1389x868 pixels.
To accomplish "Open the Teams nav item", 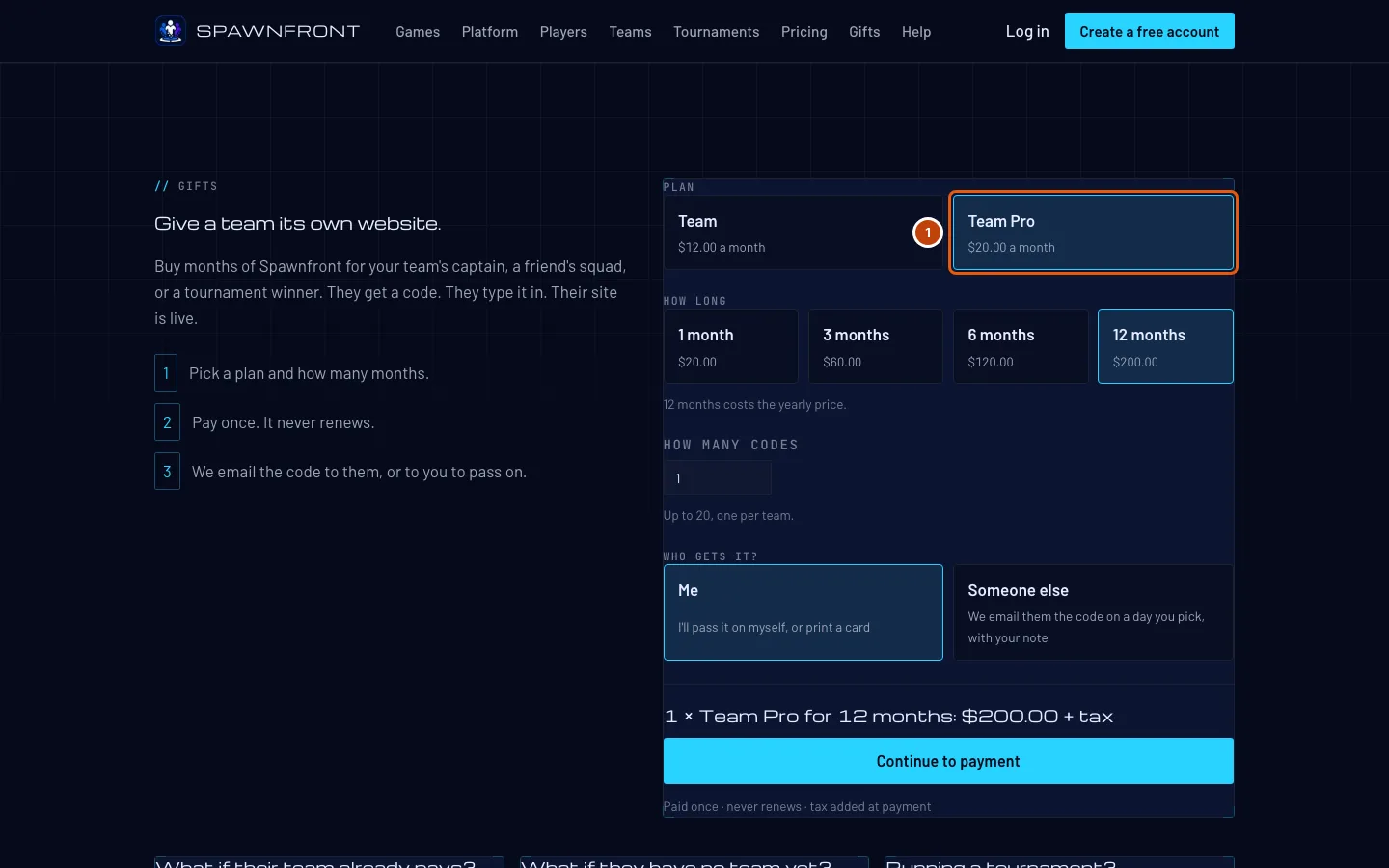I will coord(630,32).
